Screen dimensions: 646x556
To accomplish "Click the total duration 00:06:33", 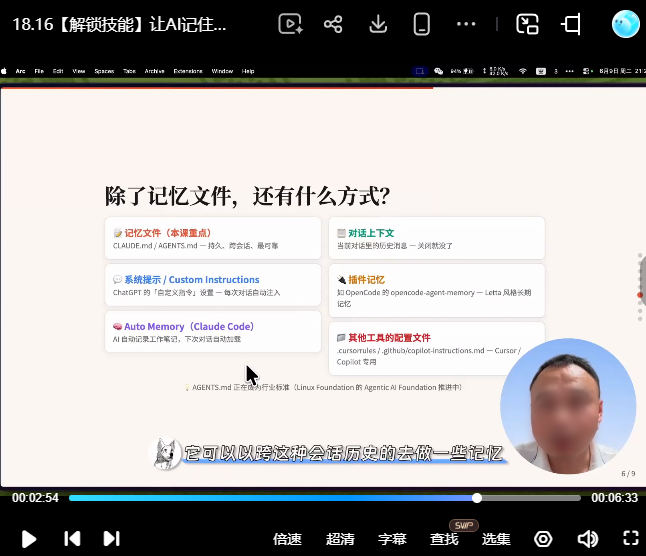I will 614,498.
